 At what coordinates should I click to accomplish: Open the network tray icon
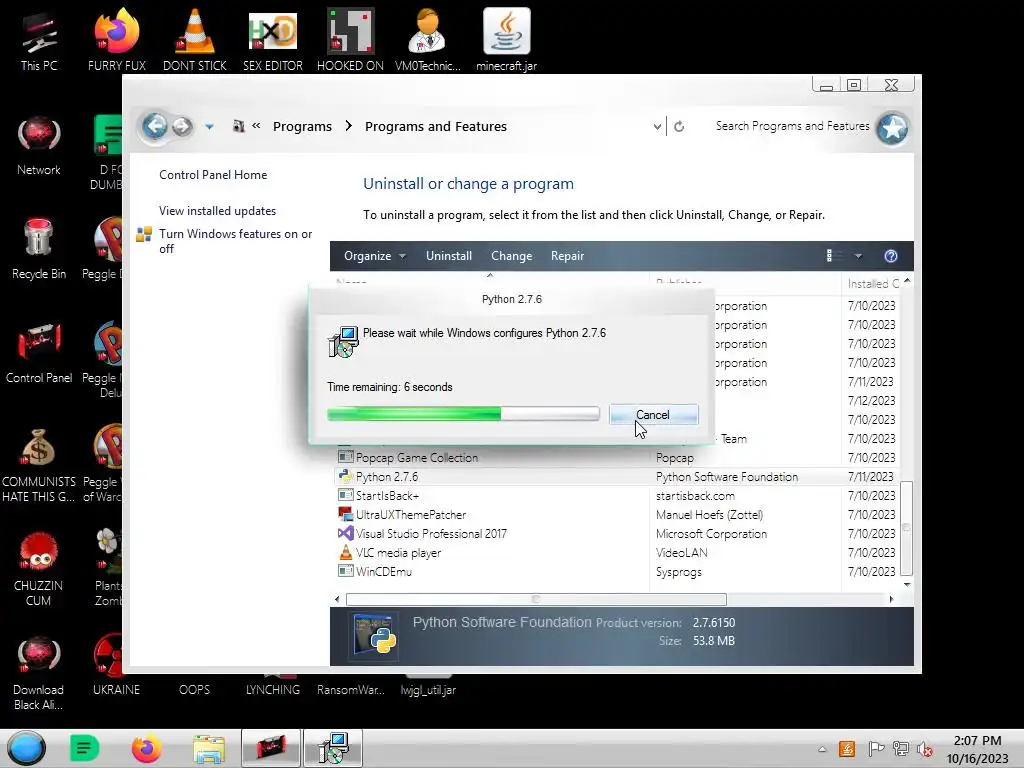(x=901, y=749)
